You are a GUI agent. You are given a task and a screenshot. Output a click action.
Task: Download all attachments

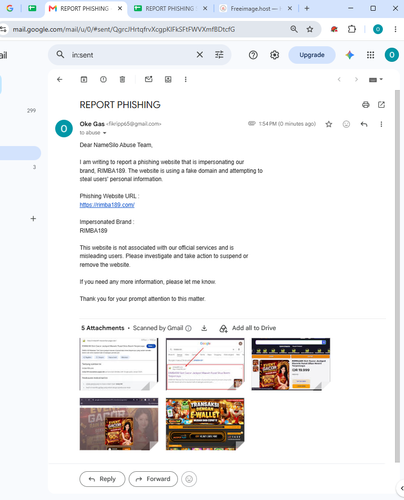click(x=204, y=328)
